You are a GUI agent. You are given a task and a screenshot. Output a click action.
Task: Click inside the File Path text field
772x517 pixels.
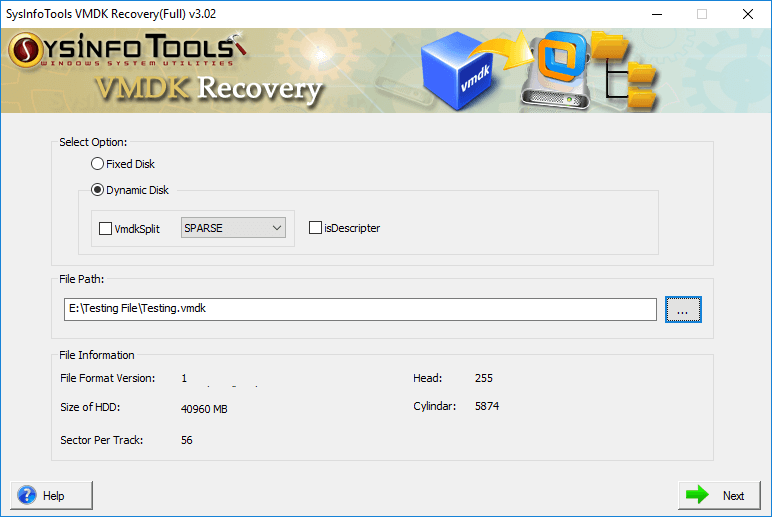tap(360, 309)
